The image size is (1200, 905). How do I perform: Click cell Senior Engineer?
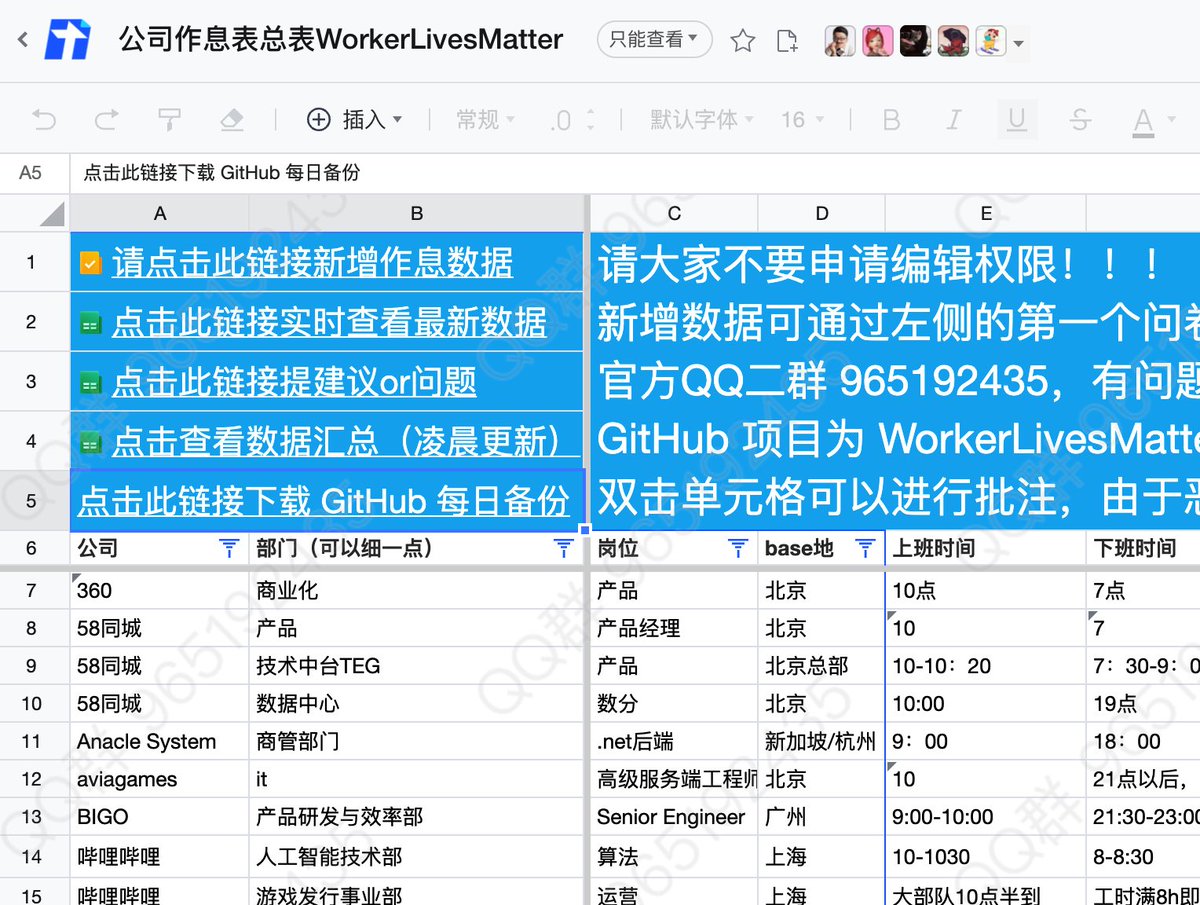674,817
